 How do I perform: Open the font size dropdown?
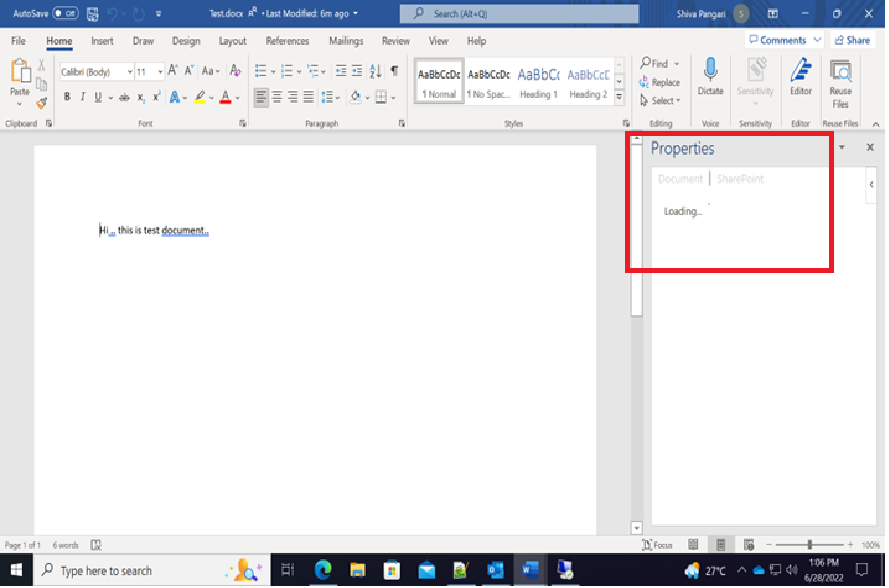(x=158, y=71)
